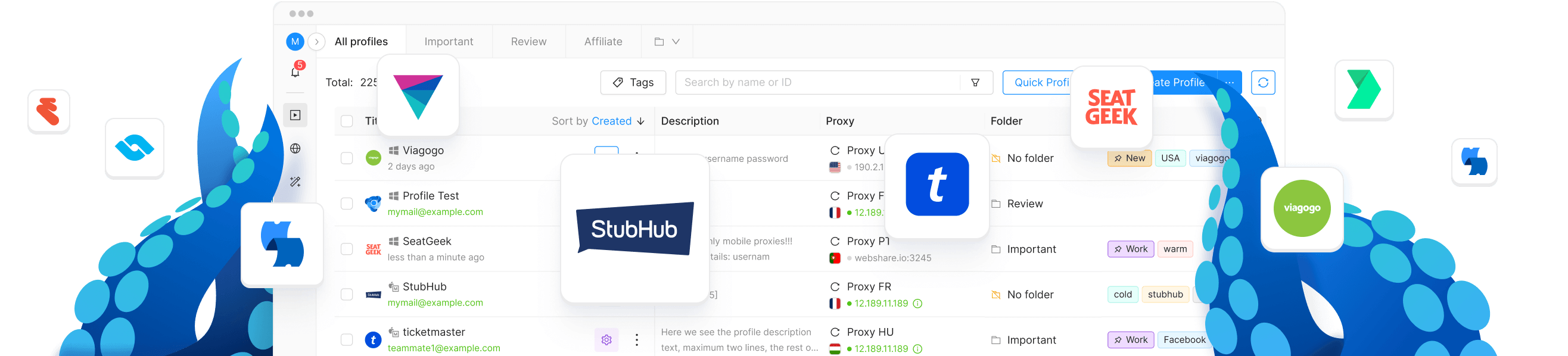Click the Review folder cell

point(1017,204)
